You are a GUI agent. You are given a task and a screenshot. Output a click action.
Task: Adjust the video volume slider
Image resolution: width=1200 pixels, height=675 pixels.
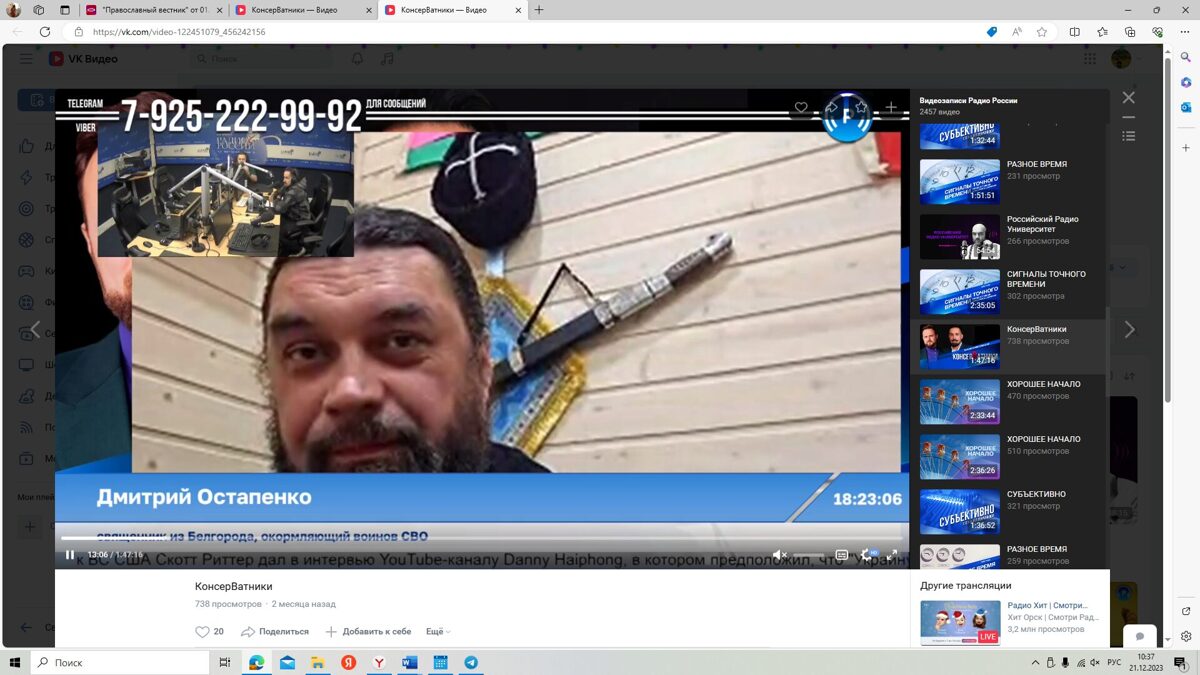point(809,554)
